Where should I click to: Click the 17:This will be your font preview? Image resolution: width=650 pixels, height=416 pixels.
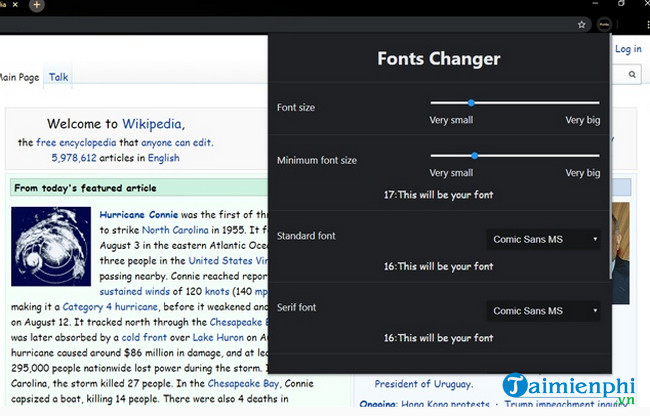tap(439, 195)
